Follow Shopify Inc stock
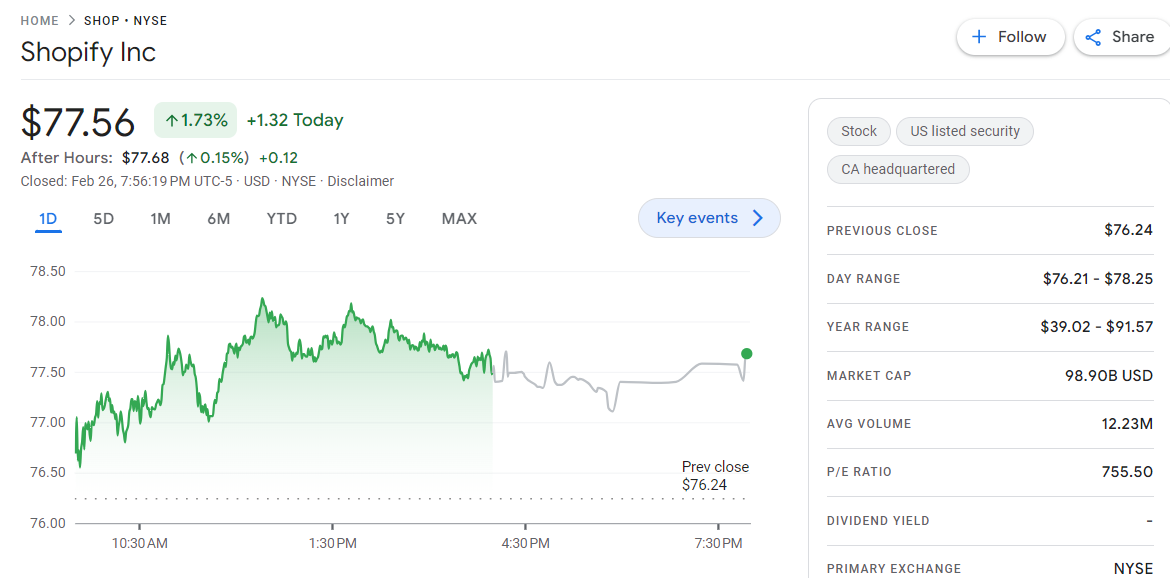Screen dimensions: 1170x578 [x=1010, y=37]
